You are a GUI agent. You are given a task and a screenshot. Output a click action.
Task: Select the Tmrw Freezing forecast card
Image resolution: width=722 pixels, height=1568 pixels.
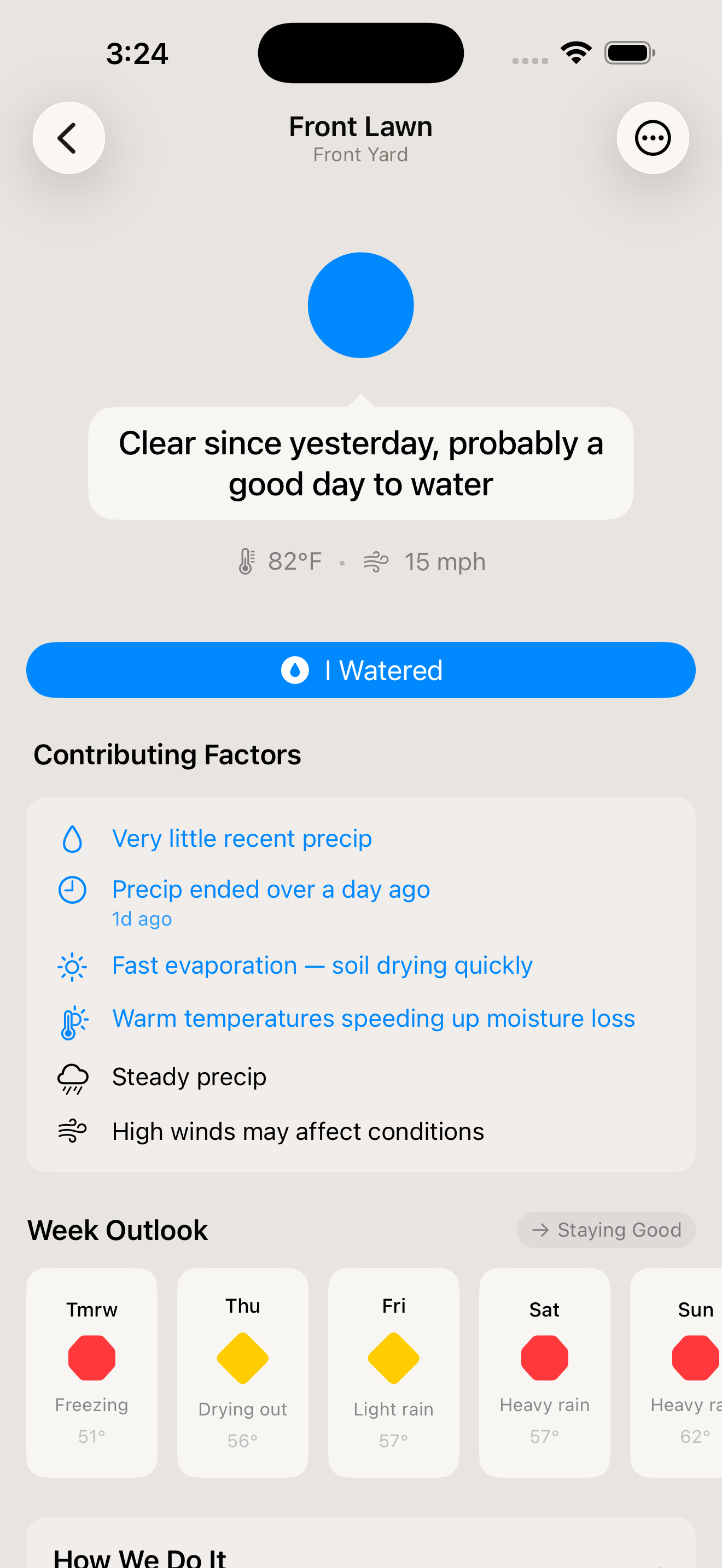click(x=92, y=1372)
